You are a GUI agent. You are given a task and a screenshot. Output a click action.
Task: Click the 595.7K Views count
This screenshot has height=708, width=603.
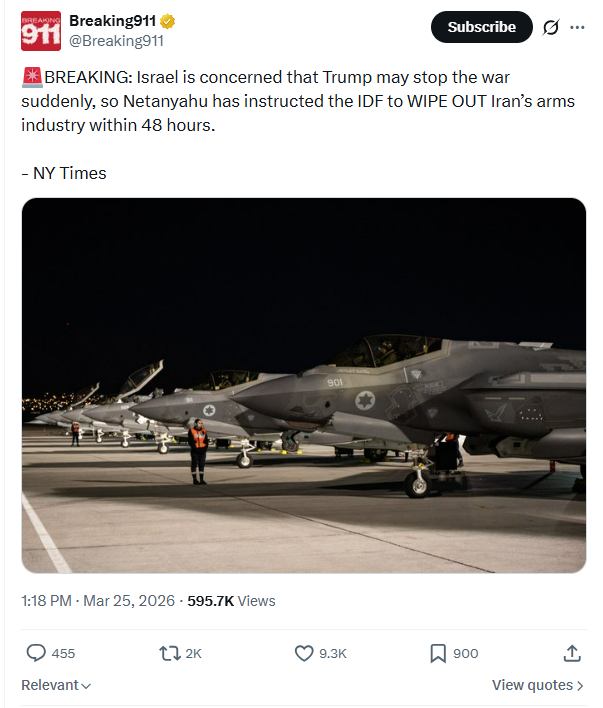[x=231, y=601]
